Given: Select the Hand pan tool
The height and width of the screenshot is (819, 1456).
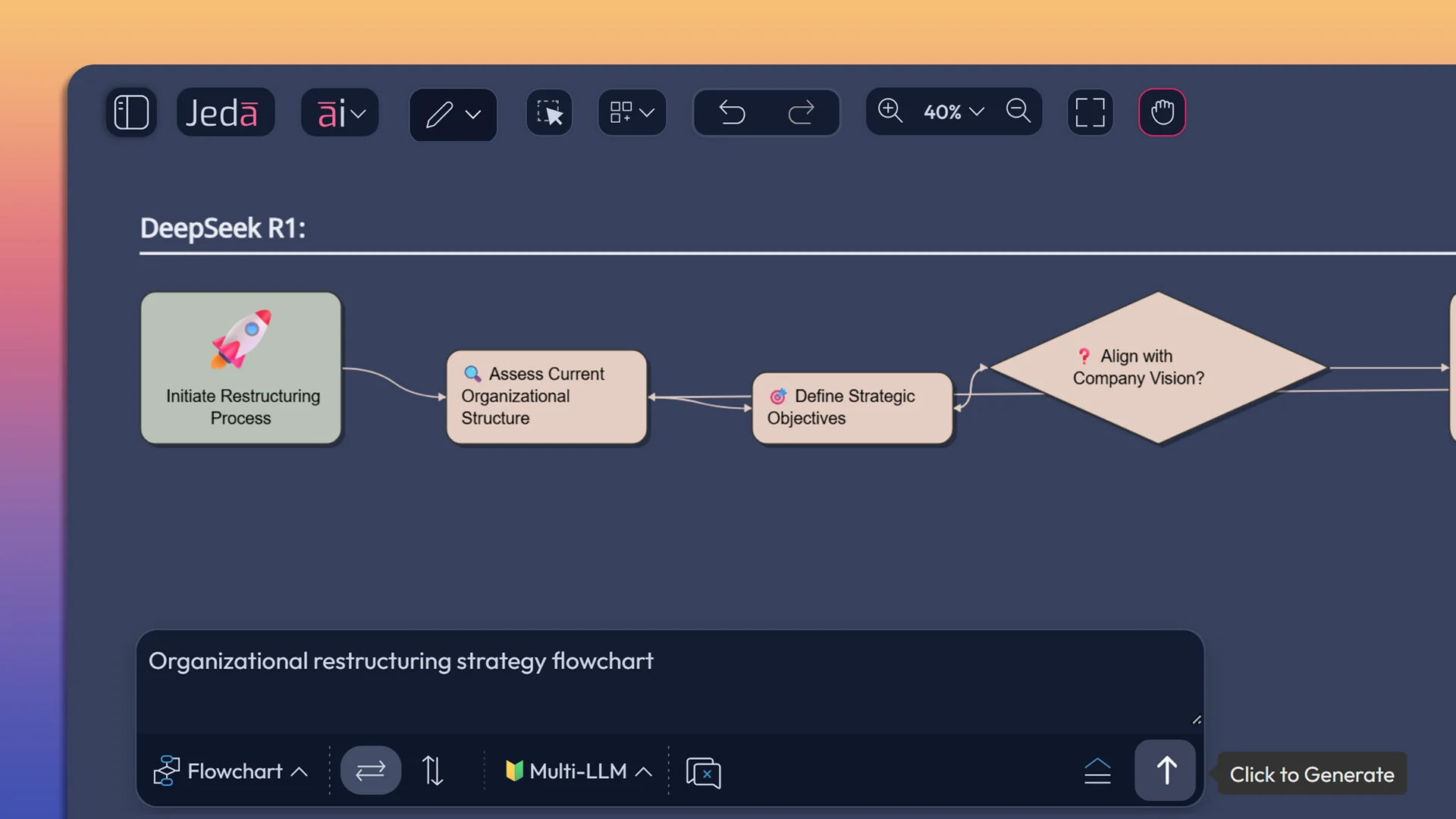Looking at the screenshot, I should [1163, 111].
